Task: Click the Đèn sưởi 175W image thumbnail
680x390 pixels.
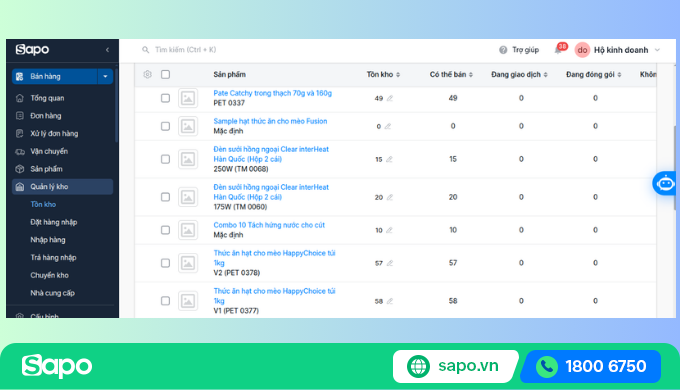Action: click(x=188, y=197)
